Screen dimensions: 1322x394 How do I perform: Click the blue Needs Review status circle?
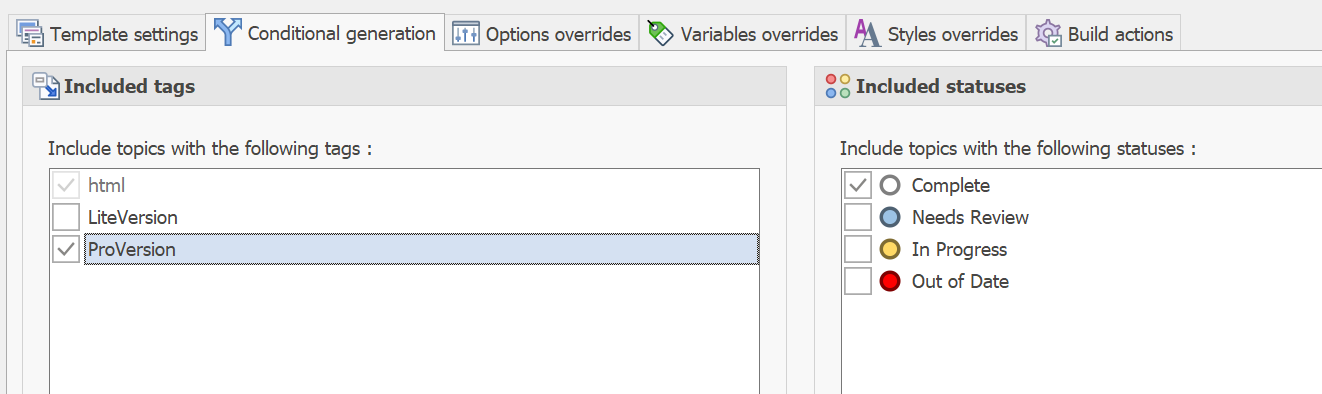tap(890, 217)
